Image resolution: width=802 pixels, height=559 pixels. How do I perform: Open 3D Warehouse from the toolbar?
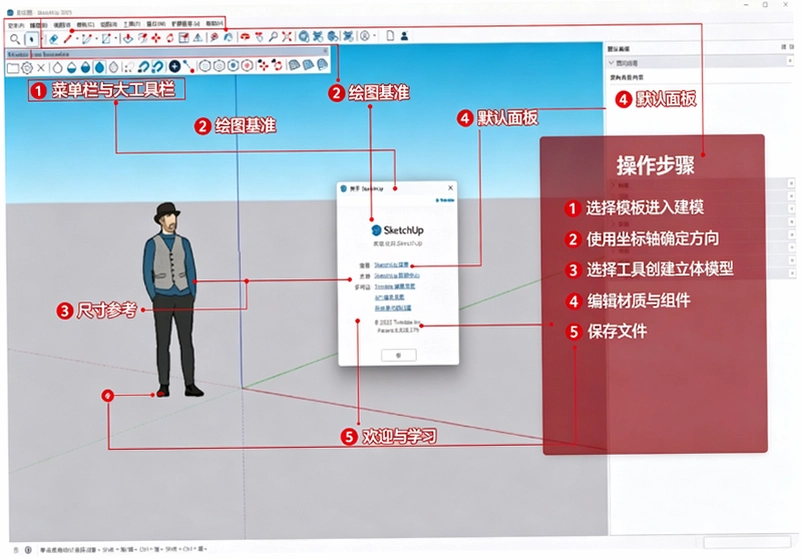coord(304,36)
